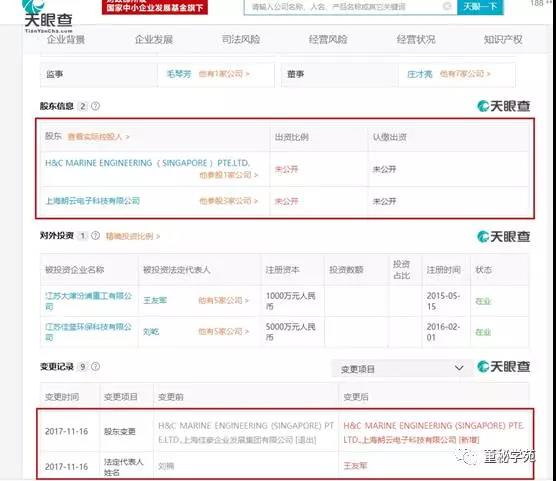
Task: Open the 企业发展 tab
Action: tap(154, 39)
